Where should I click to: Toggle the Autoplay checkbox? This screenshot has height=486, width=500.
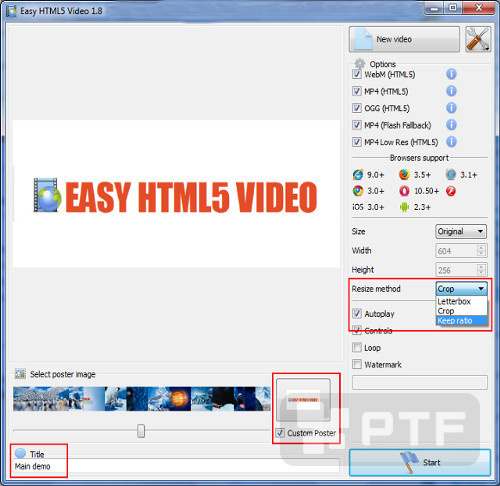357,314
